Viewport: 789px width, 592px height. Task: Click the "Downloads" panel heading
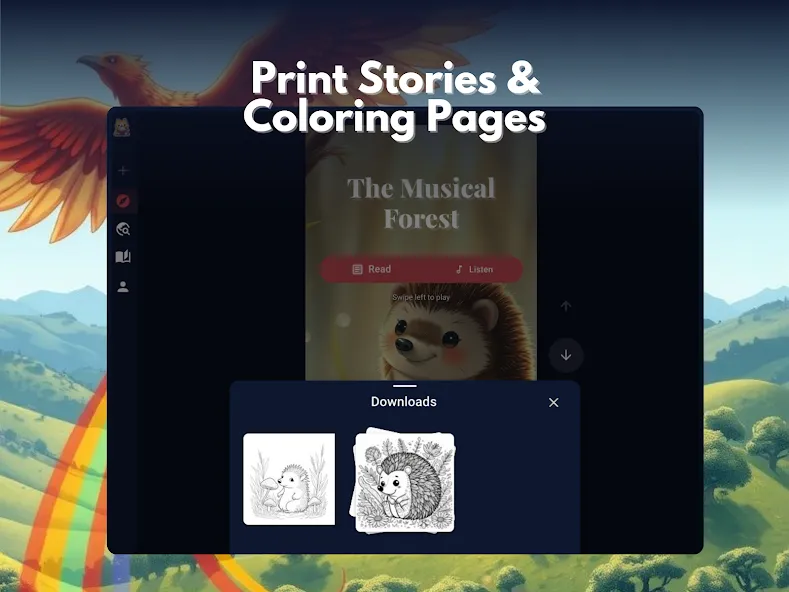pos(404,402)
